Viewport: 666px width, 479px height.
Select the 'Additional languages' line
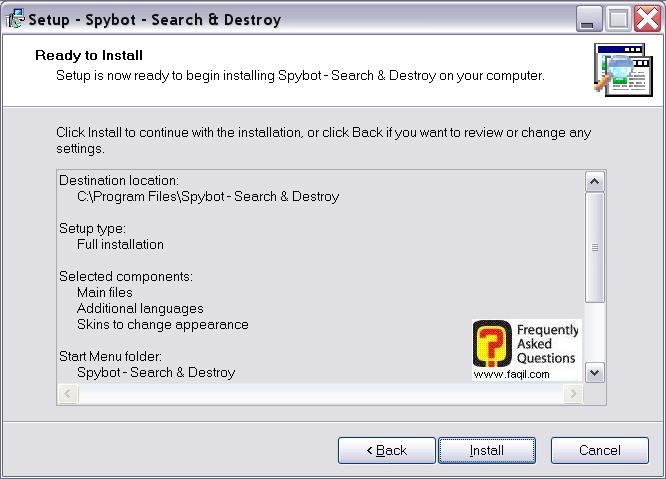click(140, 309)
